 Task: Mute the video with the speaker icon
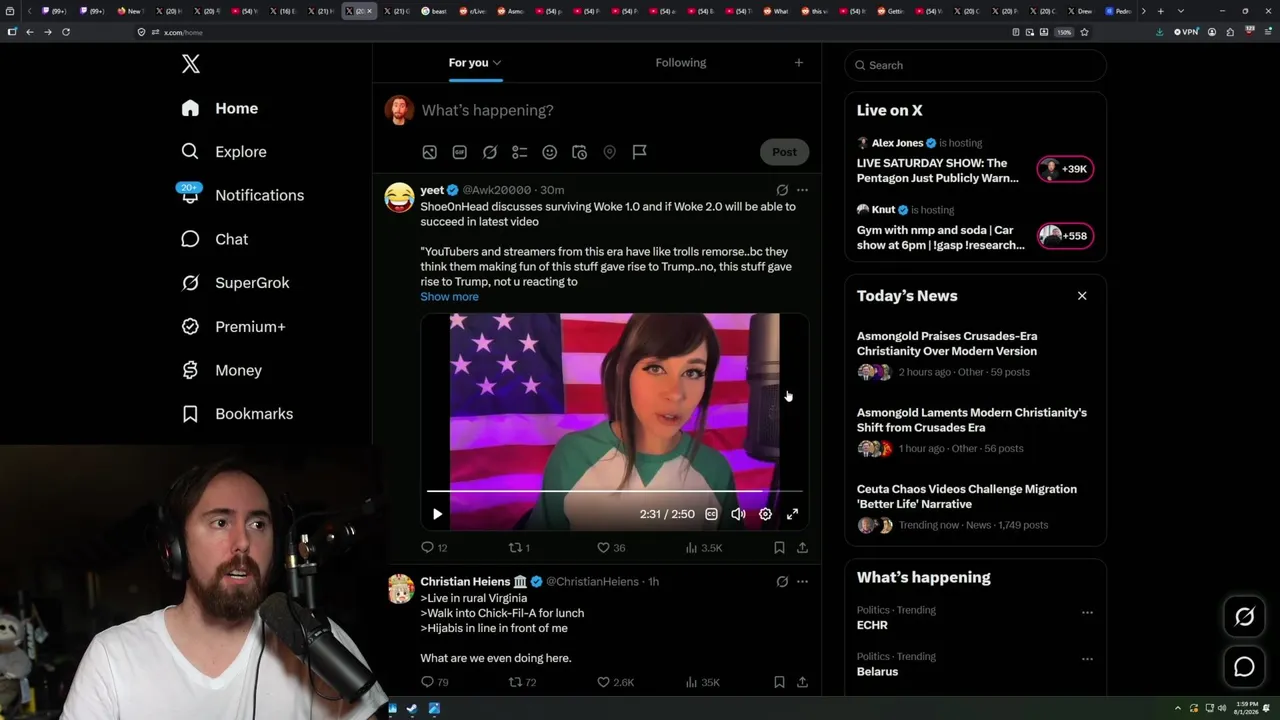(x=738, y=514)
